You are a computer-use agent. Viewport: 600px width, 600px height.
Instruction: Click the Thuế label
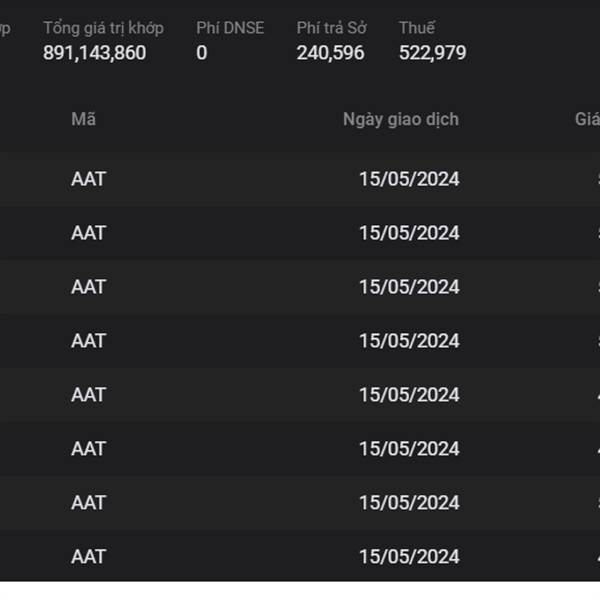coord(417,28)
